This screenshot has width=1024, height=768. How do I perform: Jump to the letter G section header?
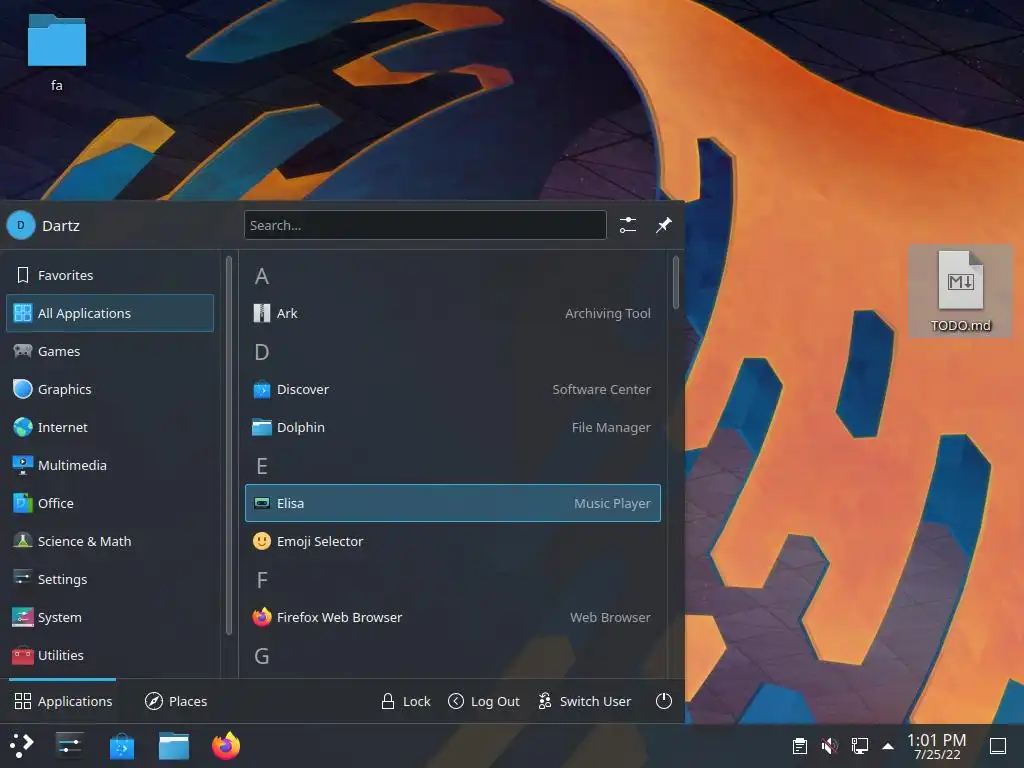pyautogui.click(x=261, y=656)
